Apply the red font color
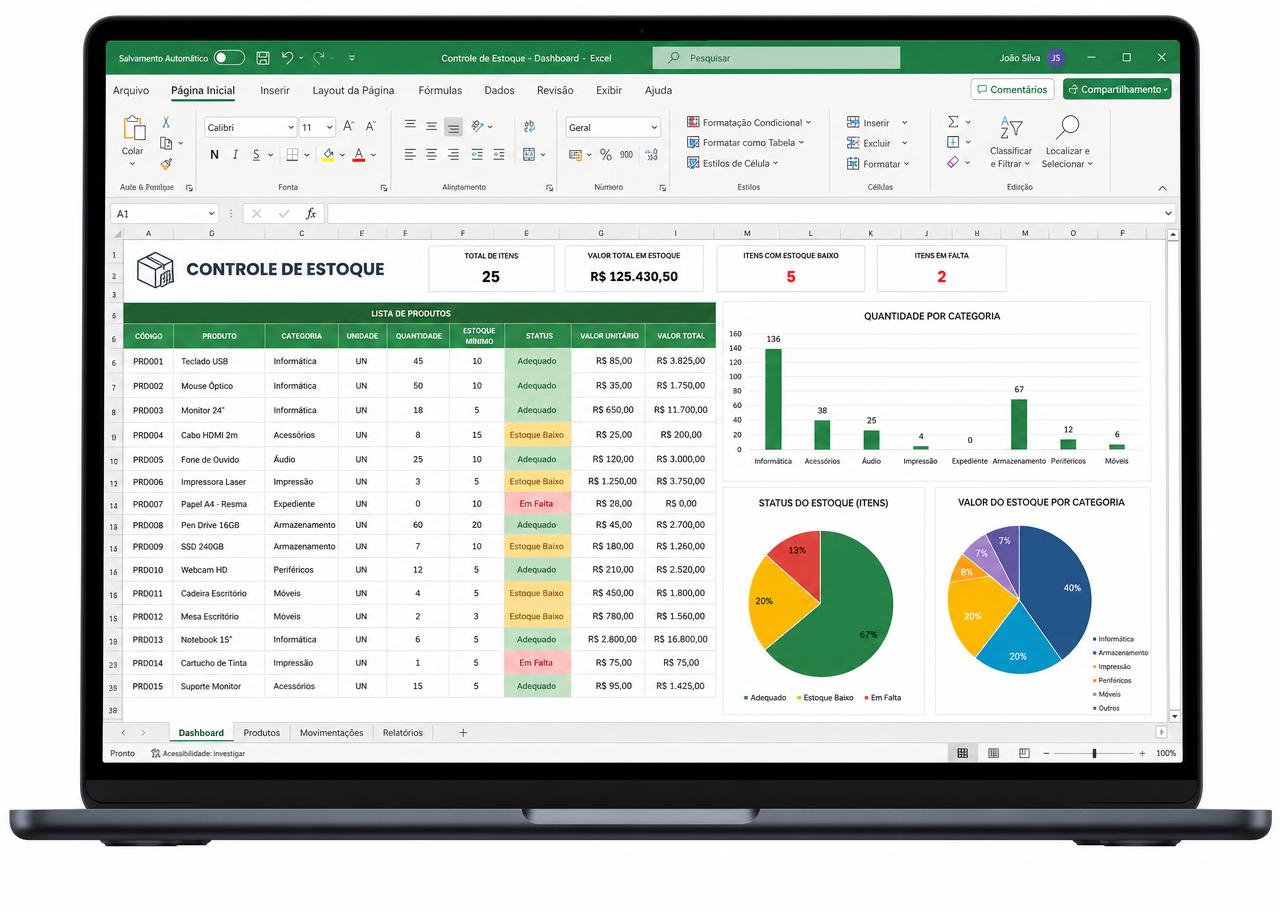 (x=357, y=155)
